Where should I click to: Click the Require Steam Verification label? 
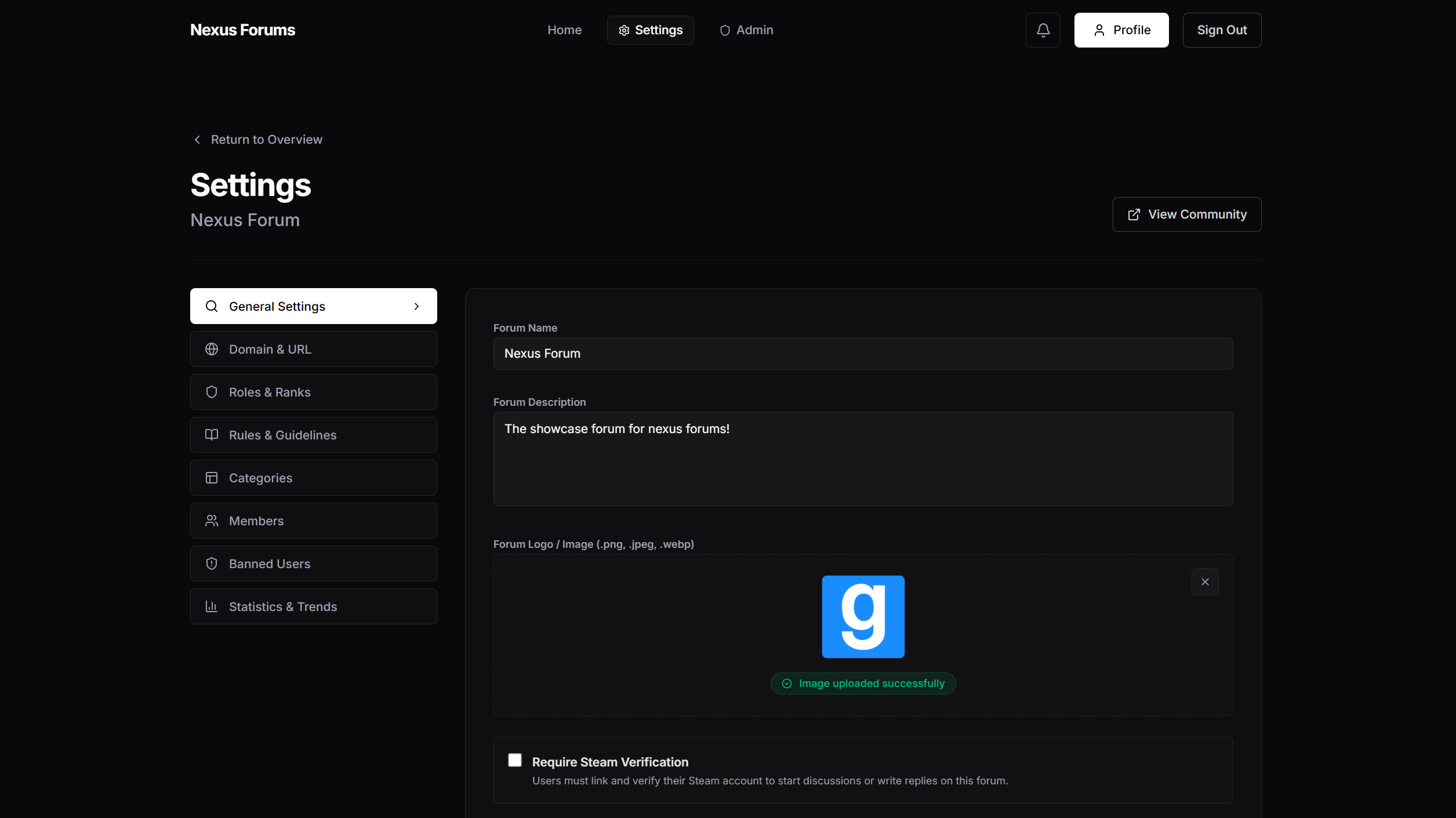[610, 762]
